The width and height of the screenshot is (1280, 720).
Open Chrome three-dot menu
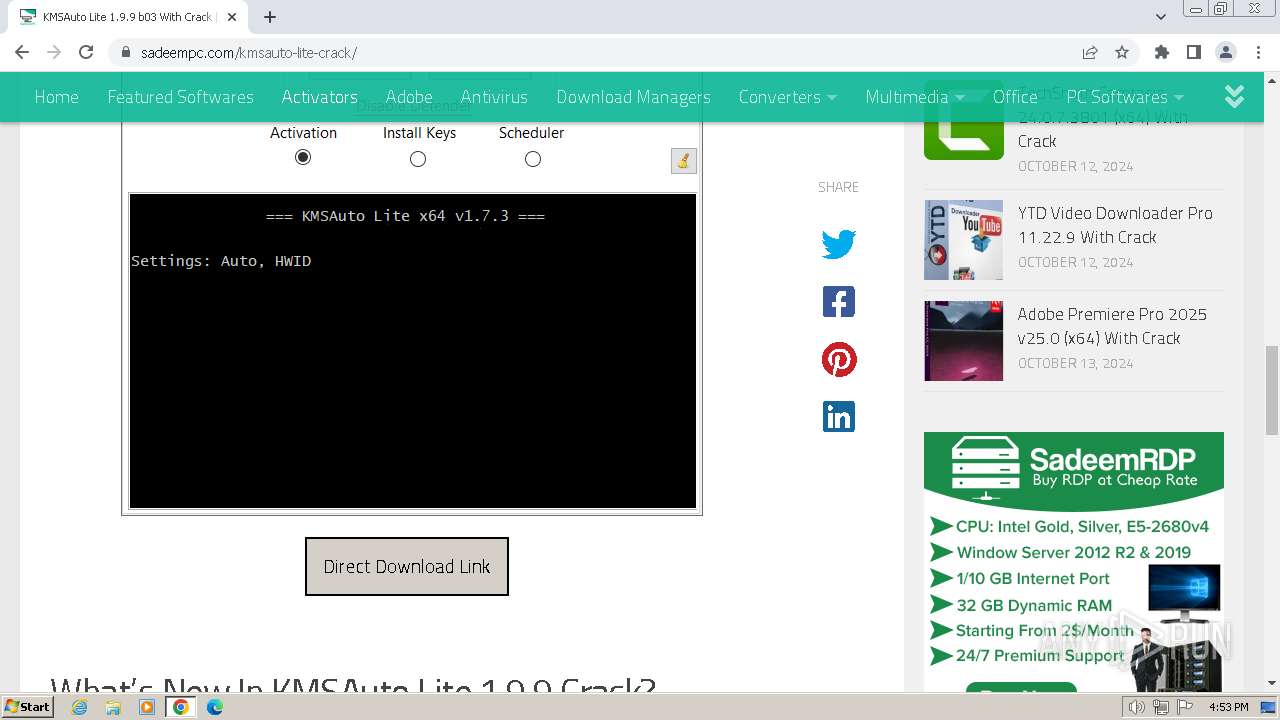[1257, 52]
